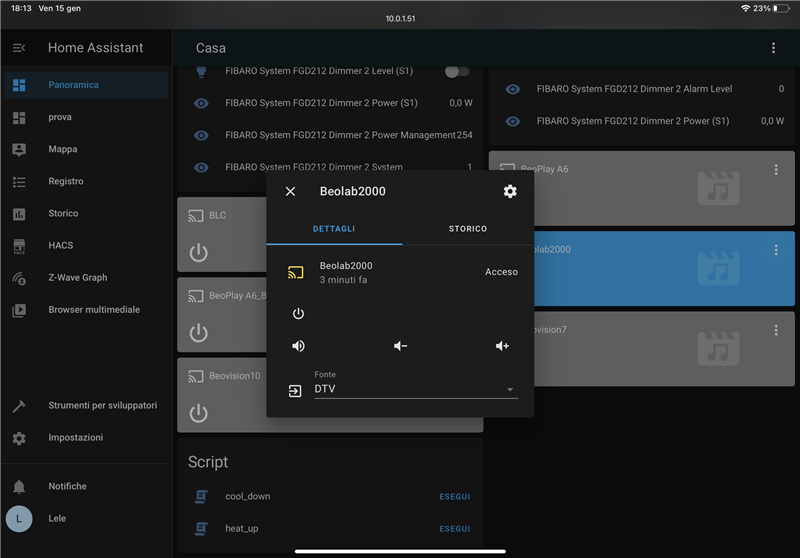Toggle the FIBARO Dimmer 2 Level switch
800x558 pixels.
(456, 71)
